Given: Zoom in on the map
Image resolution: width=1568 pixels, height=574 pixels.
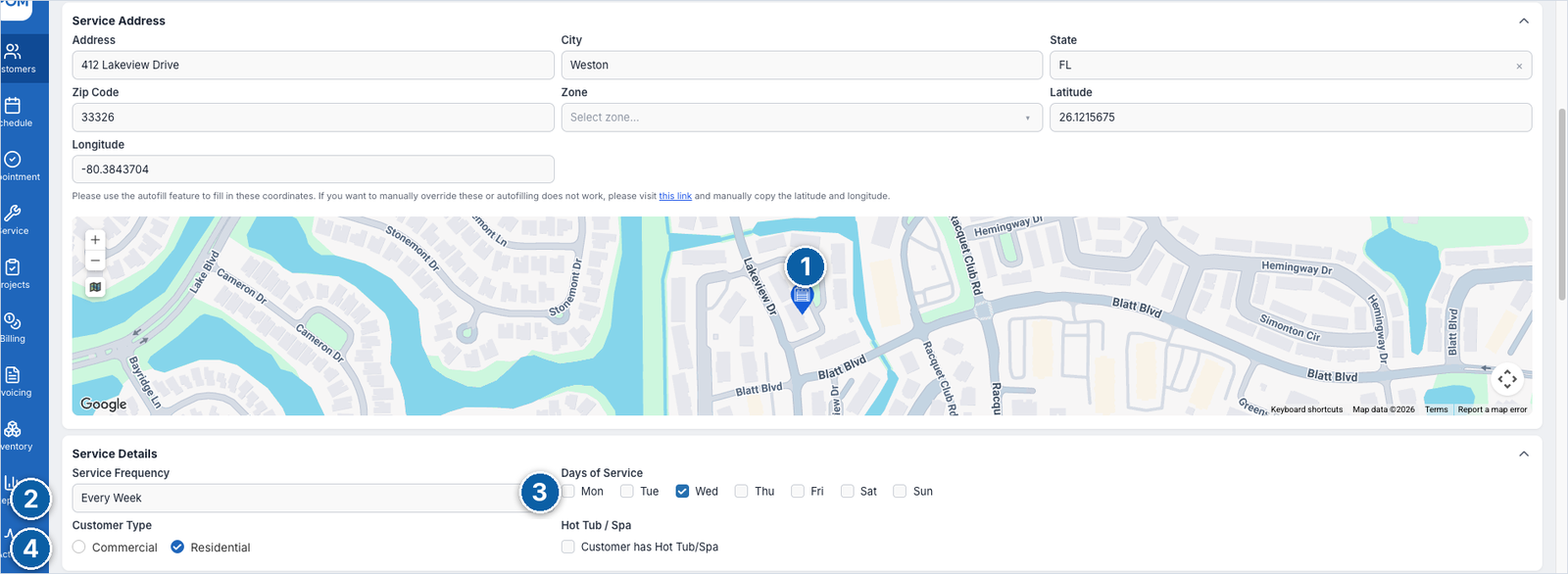Looking at the screenshot, I should pos(95,239).
